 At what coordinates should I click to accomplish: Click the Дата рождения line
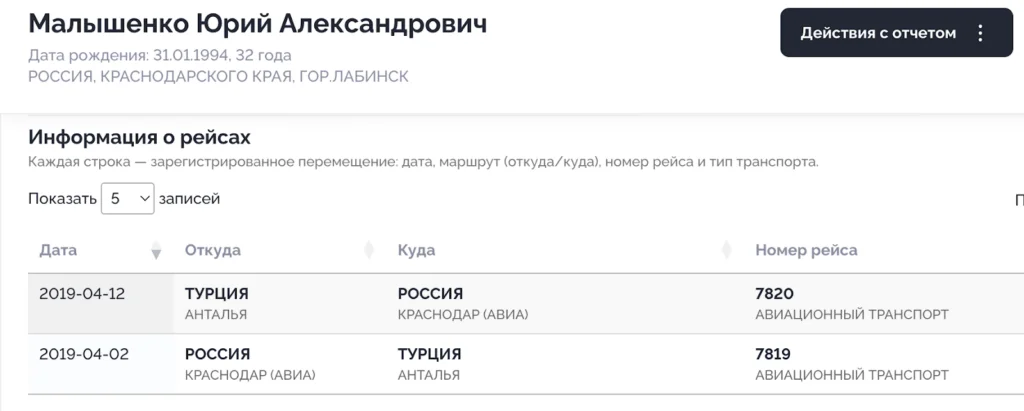160,55
